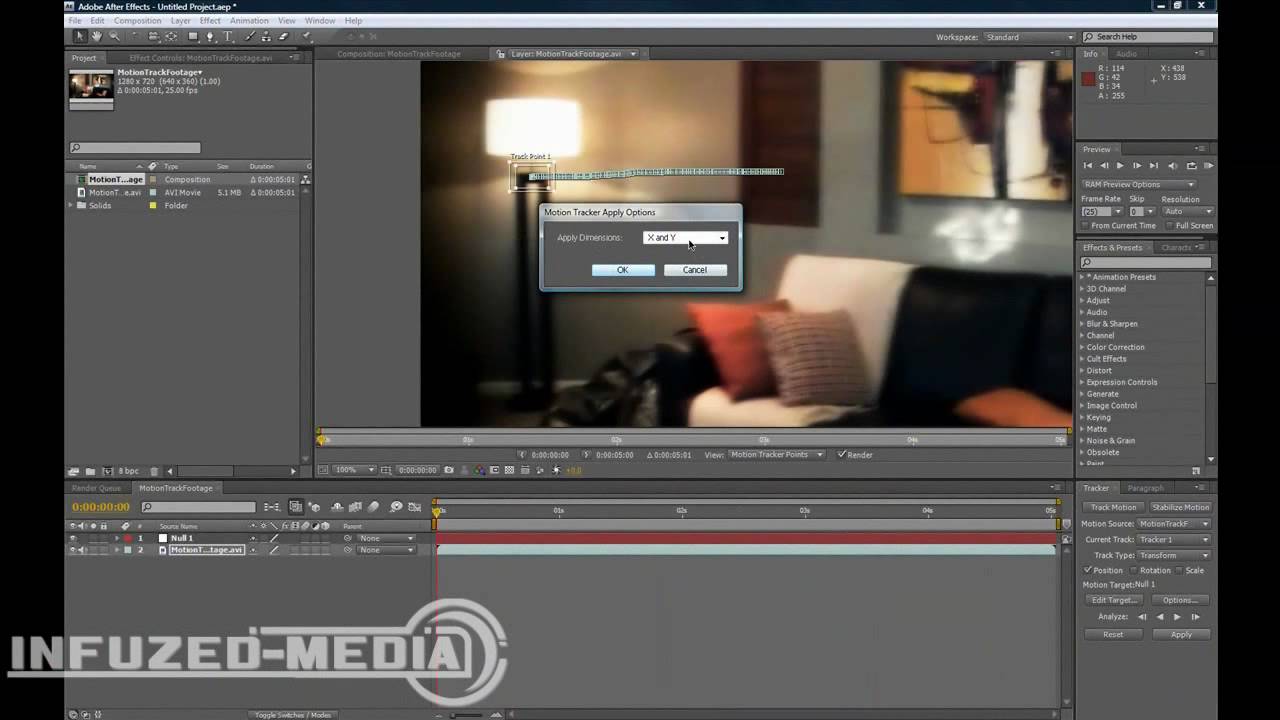Select the Hand tool
Image resolution: width=1280 pixels, height=720 pixels.
click(x=96, y=36)
